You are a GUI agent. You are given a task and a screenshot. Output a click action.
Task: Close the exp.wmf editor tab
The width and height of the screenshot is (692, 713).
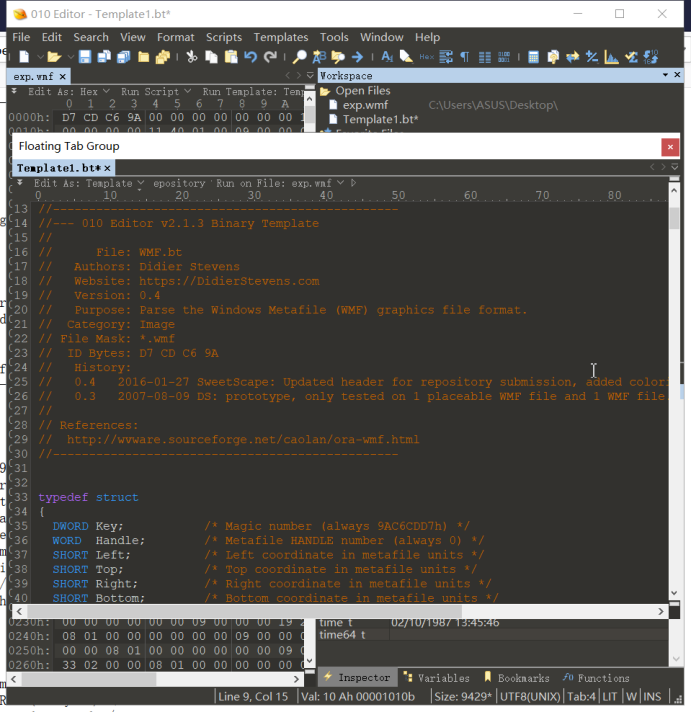tap(63, 77)
